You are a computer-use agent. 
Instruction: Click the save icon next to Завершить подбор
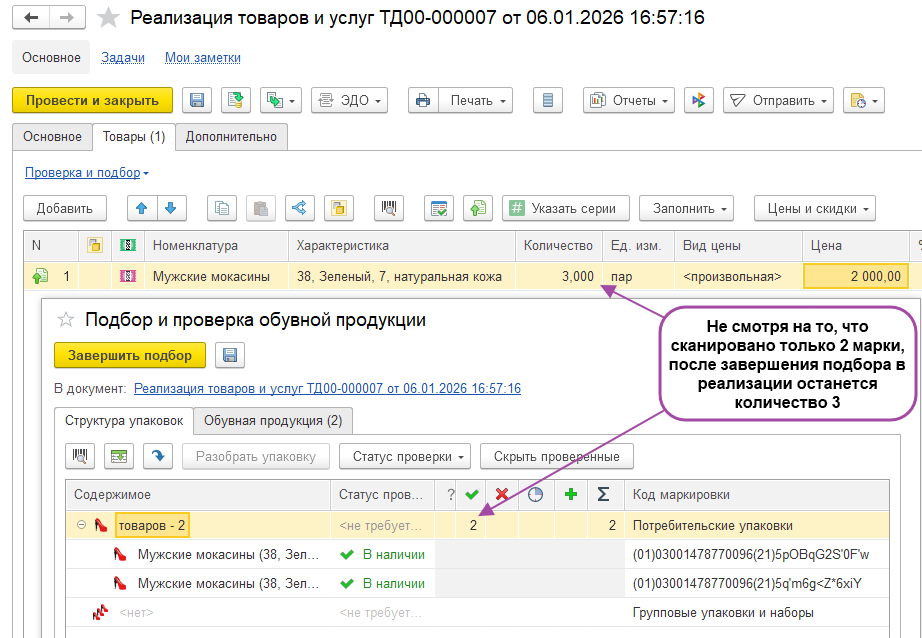click(230, 355)
